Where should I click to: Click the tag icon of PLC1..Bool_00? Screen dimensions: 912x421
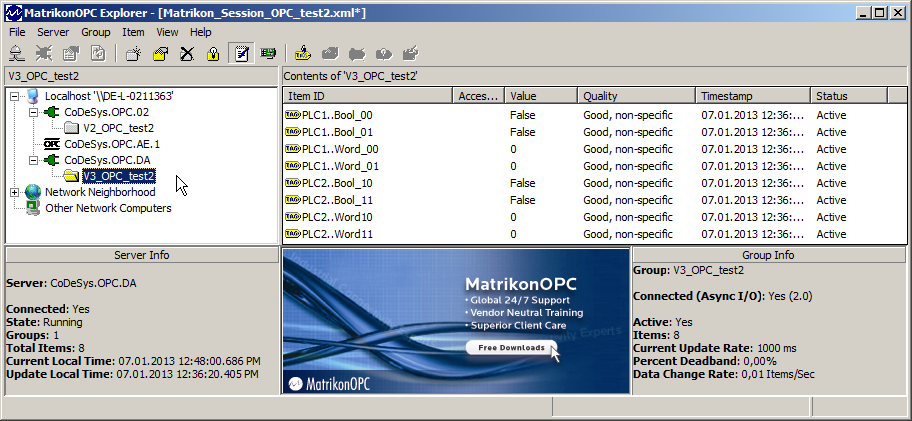tap(293, 115)
